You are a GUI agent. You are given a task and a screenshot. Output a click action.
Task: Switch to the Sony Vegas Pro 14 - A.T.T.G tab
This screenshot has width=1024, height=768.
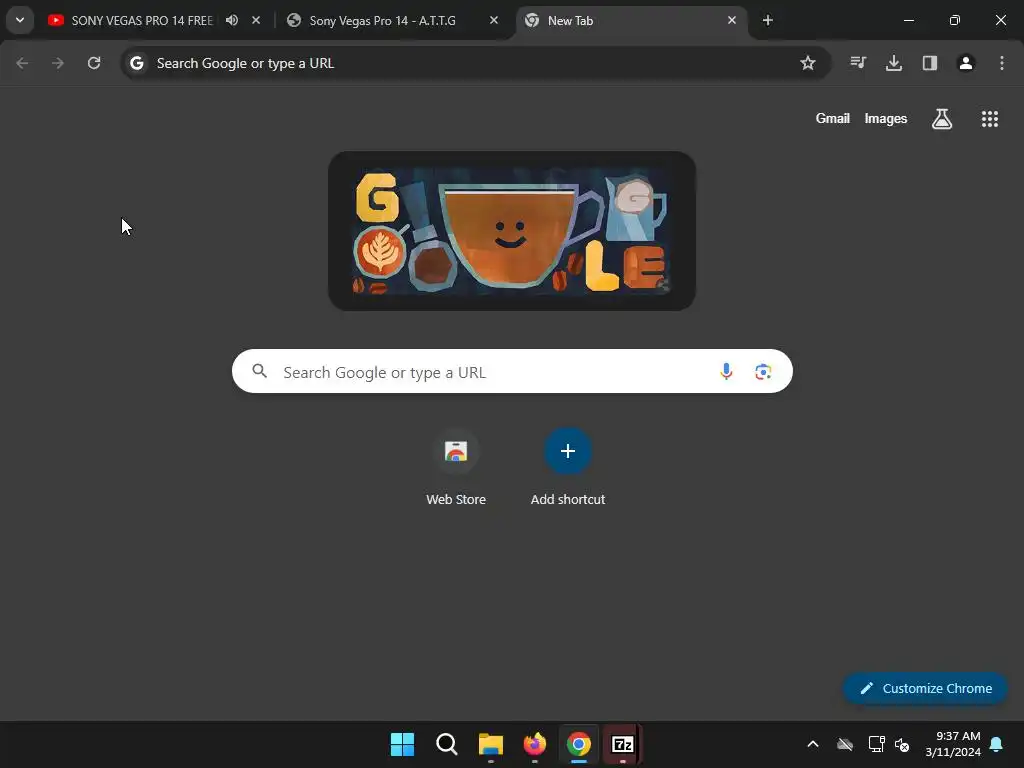[x=382, y=20]
